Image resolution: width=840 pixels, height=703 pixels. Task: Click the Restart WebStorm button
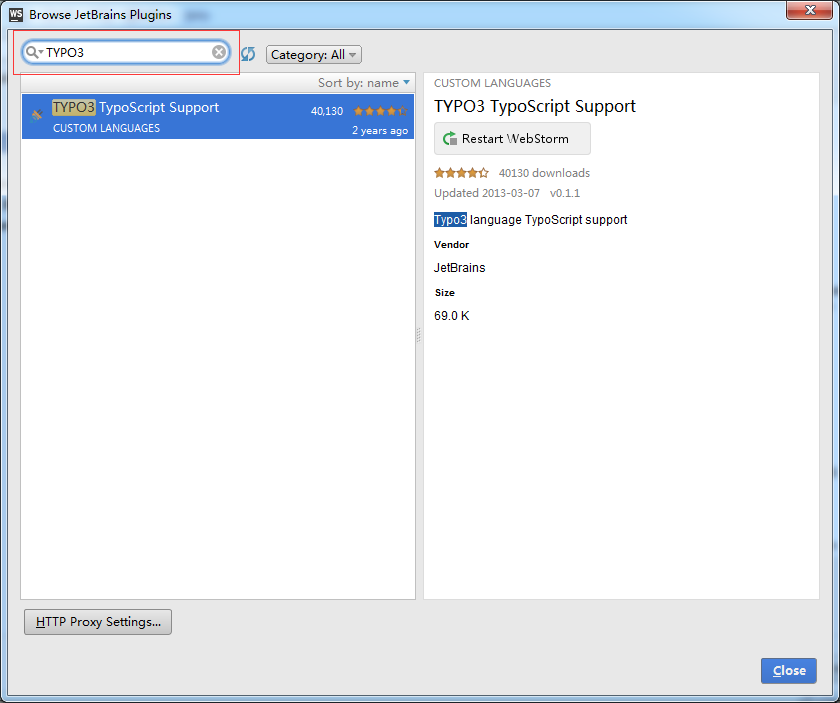click(512, 139)
